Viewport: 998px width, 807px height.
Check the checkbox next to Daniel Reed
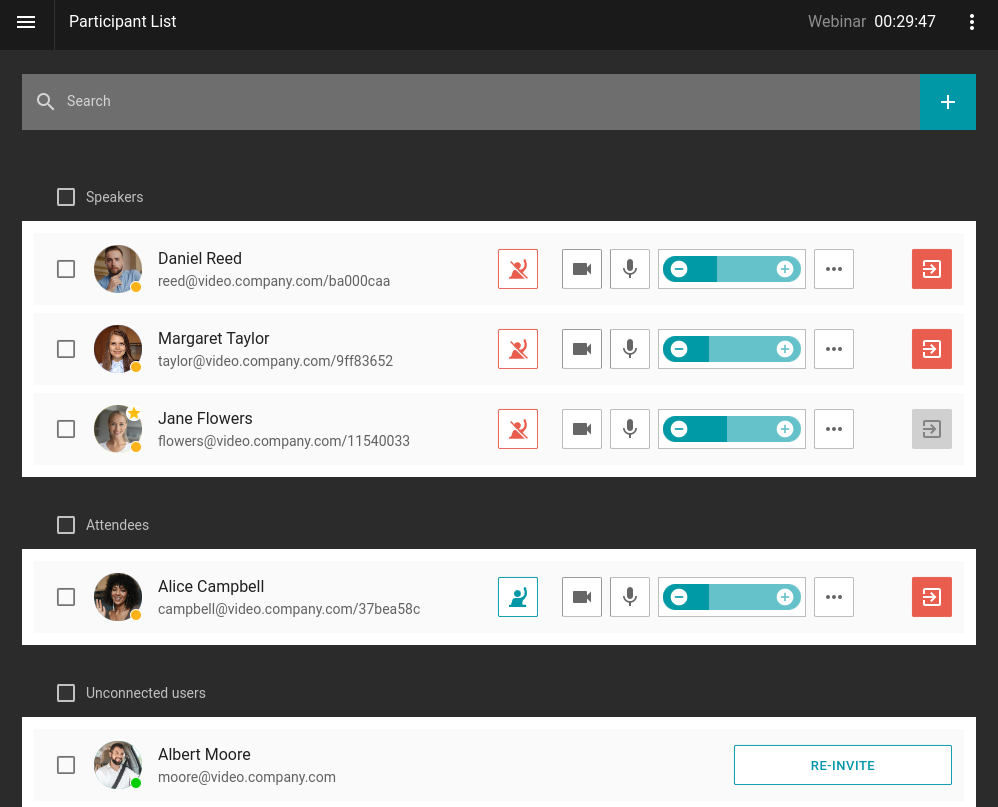[x=66, y=269]
